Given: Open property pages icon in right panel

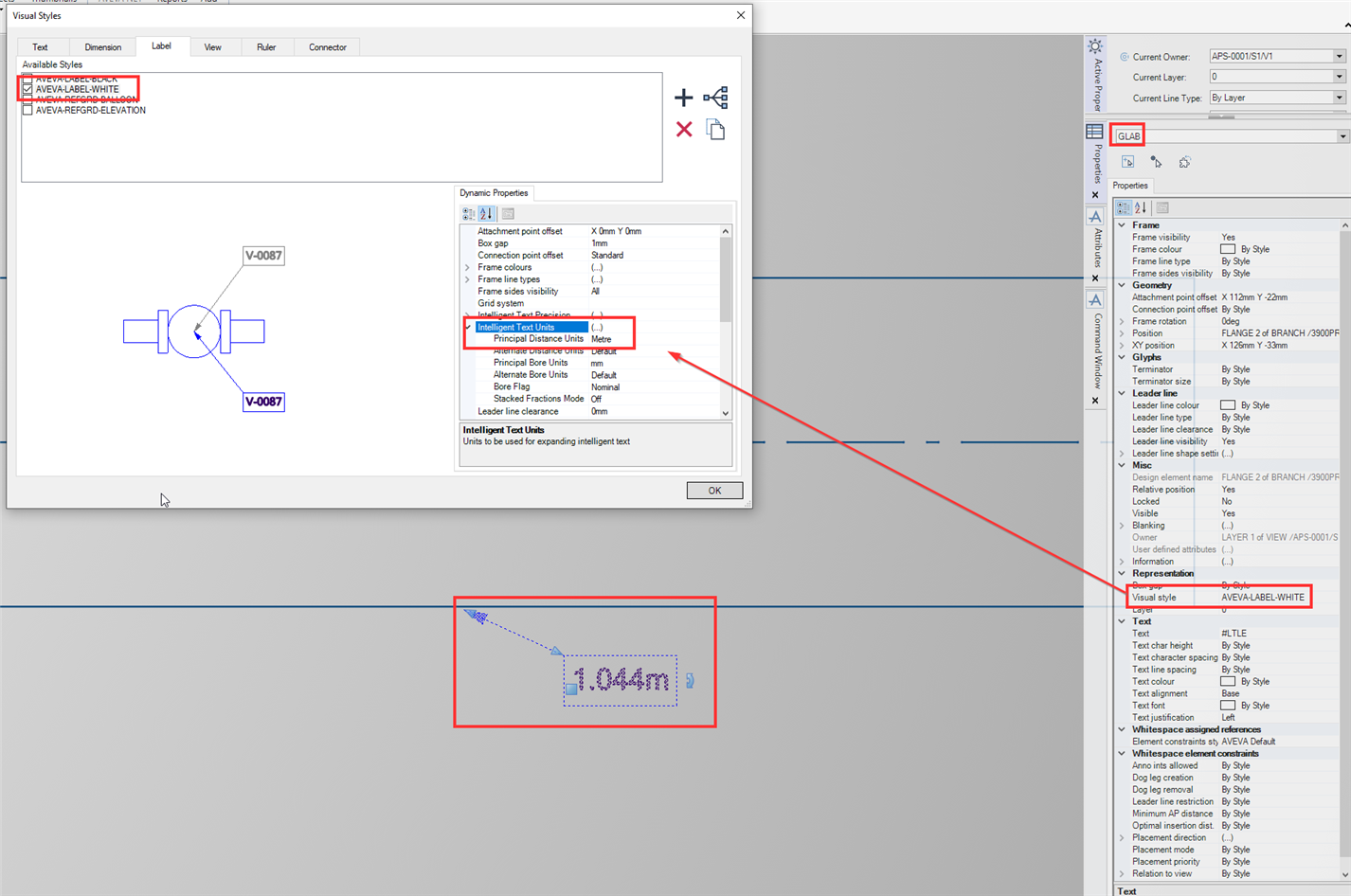Looking at the screenshot, I should 1162,208.
